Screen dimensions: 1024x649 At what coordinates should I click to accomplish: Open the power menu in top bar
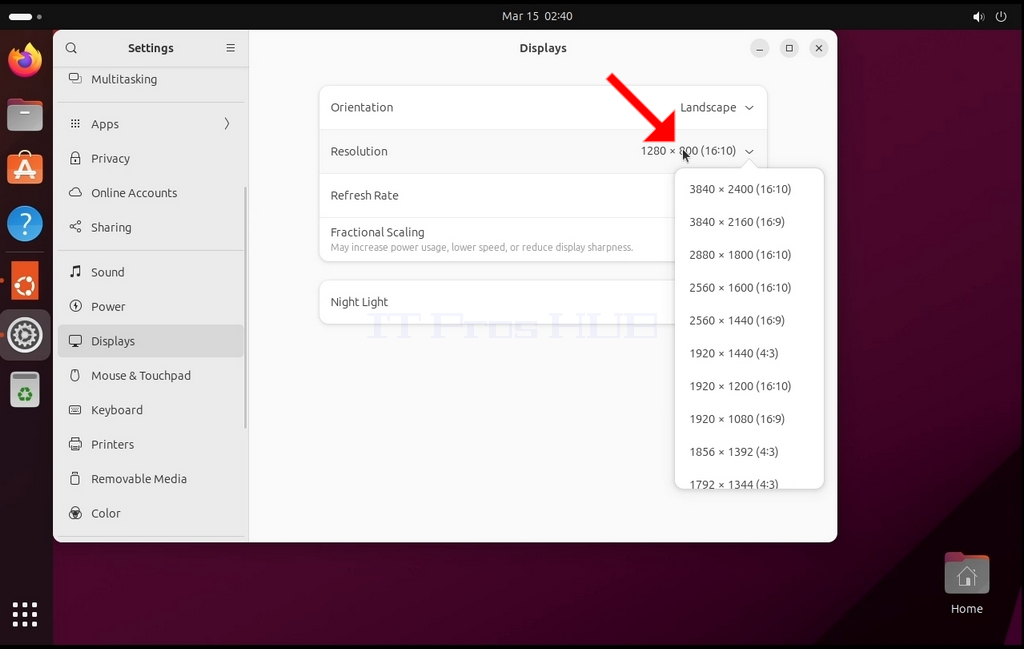pos(1001,16)
